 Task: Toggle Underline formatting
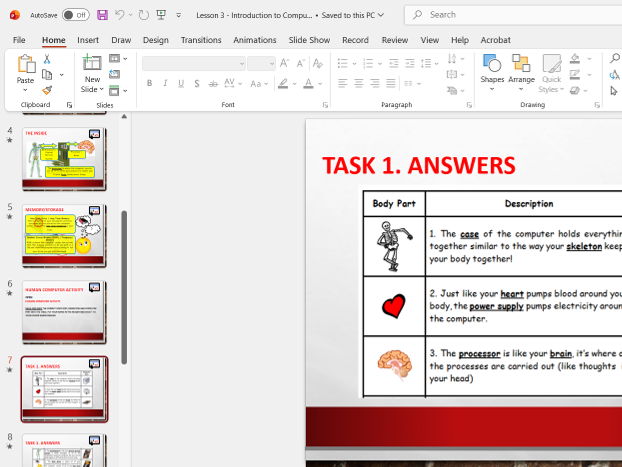pyautogui.click(x=181, y=83)
